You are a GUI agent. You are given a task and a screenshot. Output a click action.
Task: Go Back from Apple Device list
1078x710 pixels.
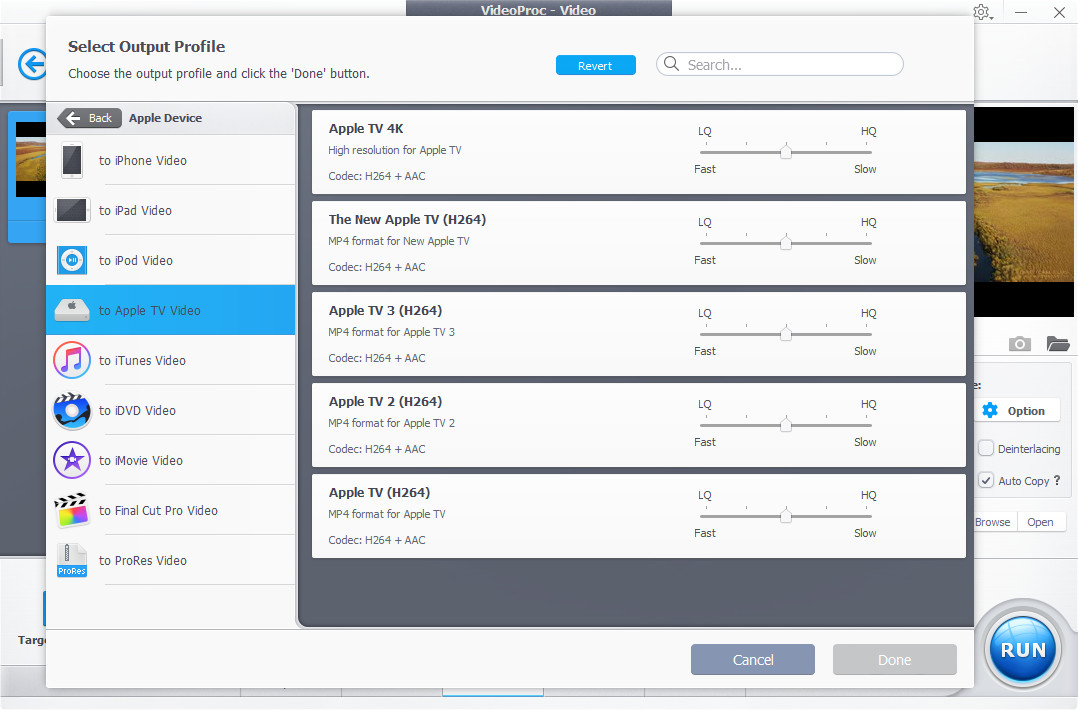[89, 118]
